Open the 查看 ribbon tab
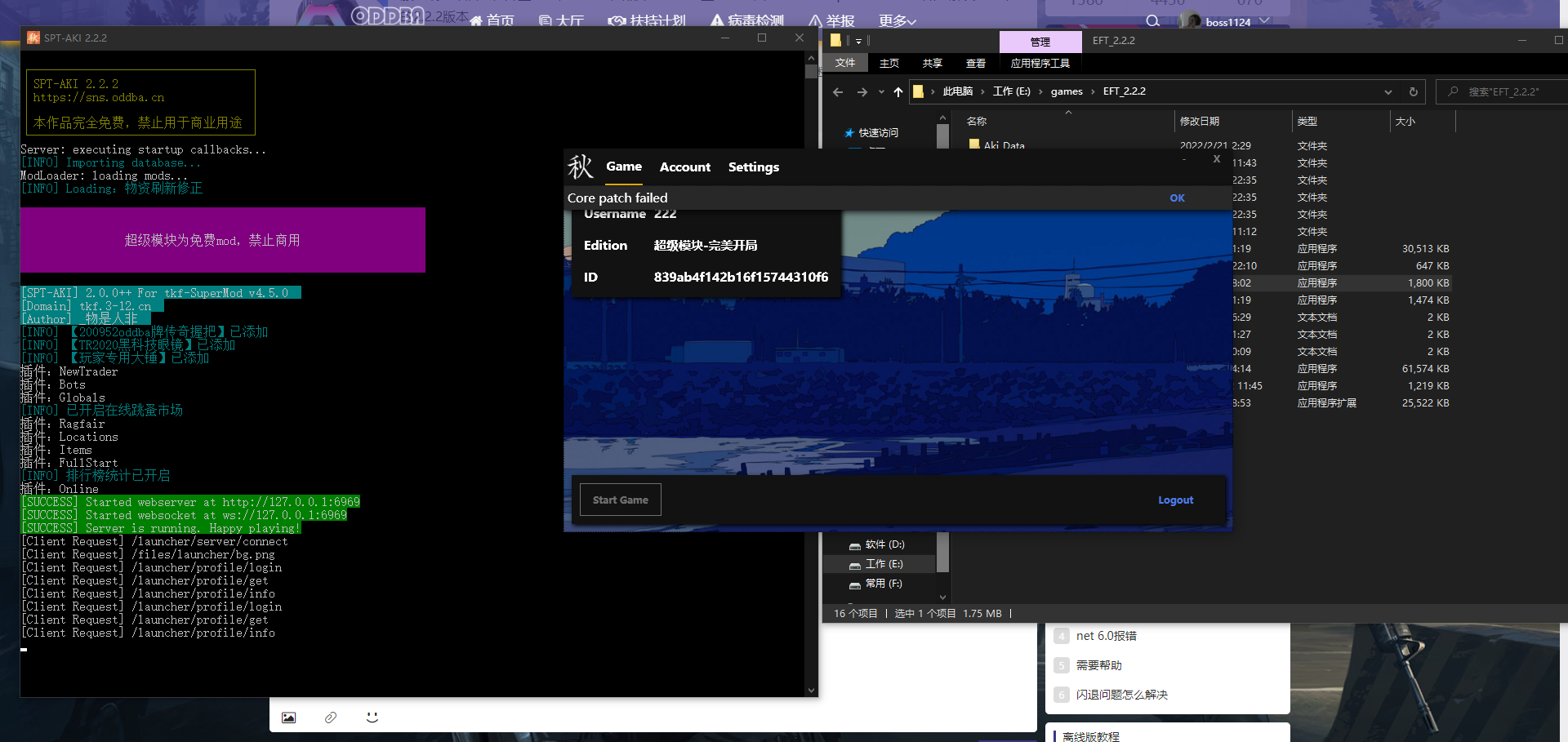The image size is (1568, 742). click(975, 63)
